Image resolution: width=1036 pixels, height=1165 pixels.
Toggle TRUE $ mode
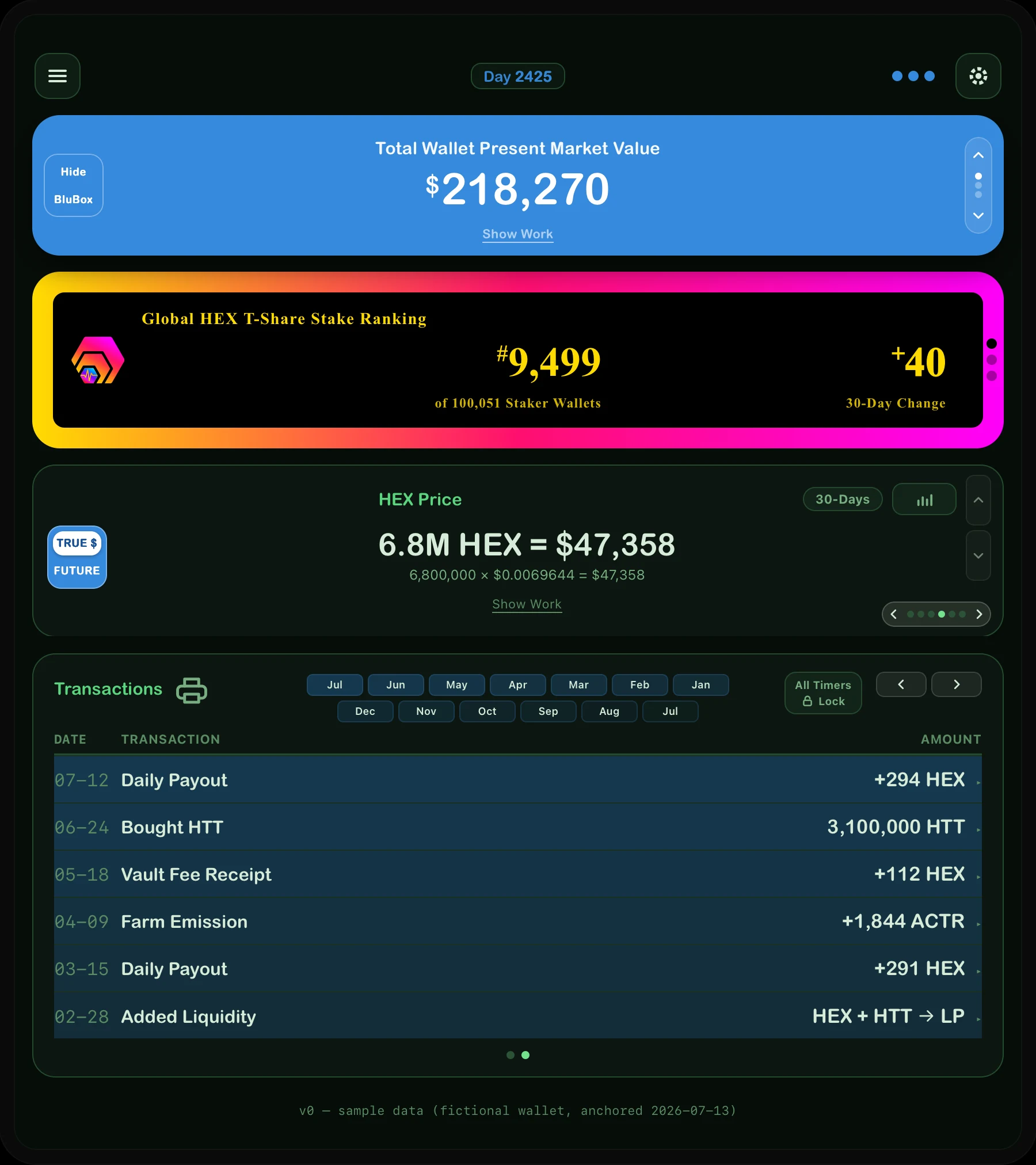pyautogui.click(x=77, y=543)
